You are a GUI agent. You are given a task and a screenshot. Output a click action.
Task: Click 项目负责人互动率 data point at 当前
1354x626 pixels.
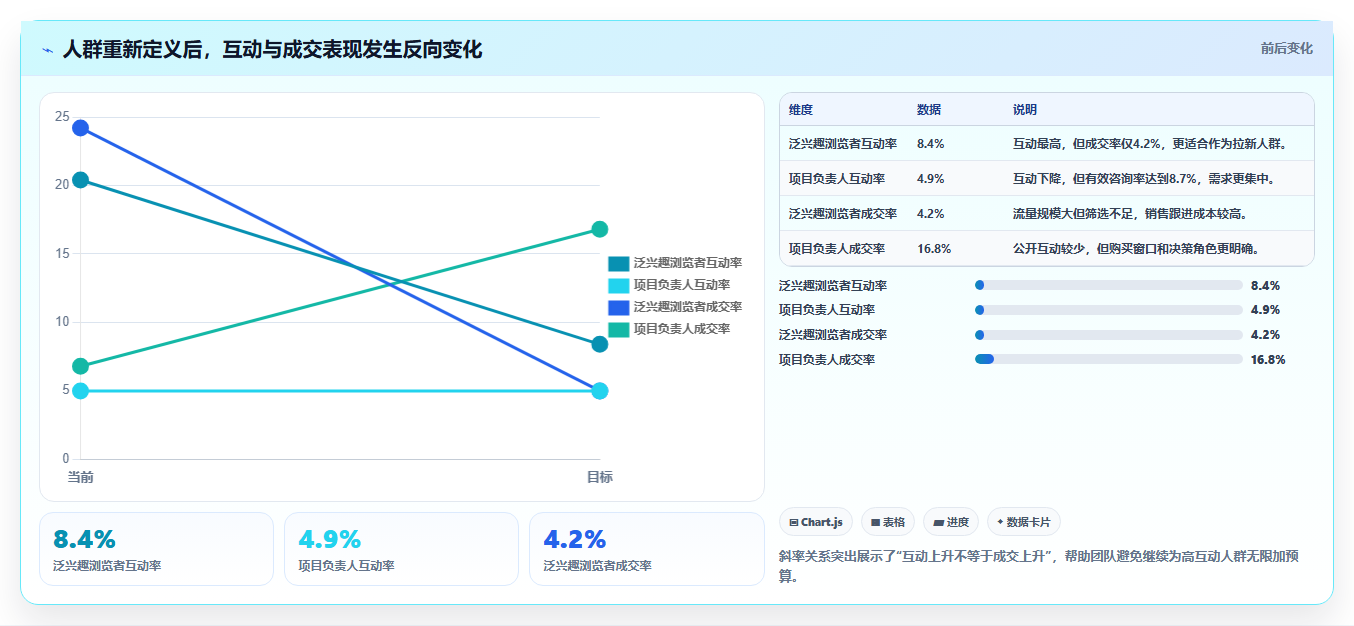pyautogui.click(x=80, y=391)
